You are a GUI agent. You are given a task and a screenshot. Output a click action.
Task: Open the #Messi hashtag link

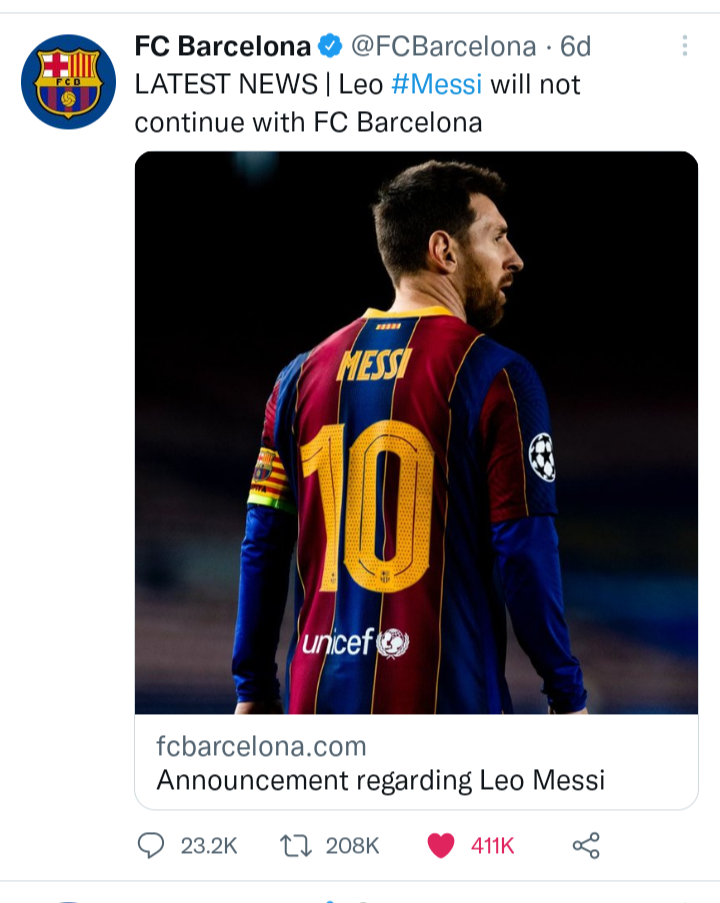pyautogui.click(x=437, y=84)
